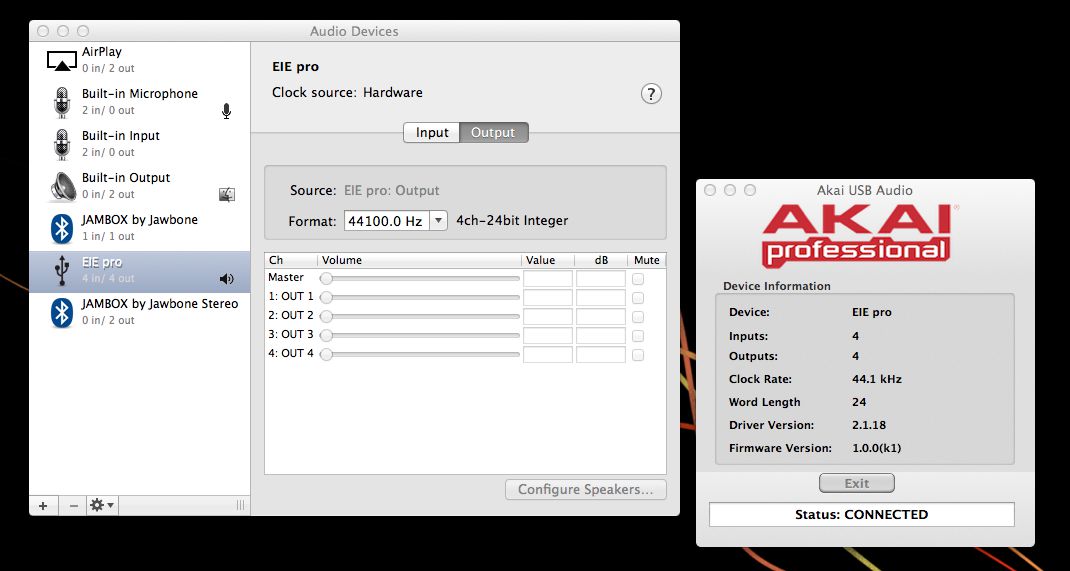Click the Master volume slider
The image size is (1070, 571).
(420, 278)
